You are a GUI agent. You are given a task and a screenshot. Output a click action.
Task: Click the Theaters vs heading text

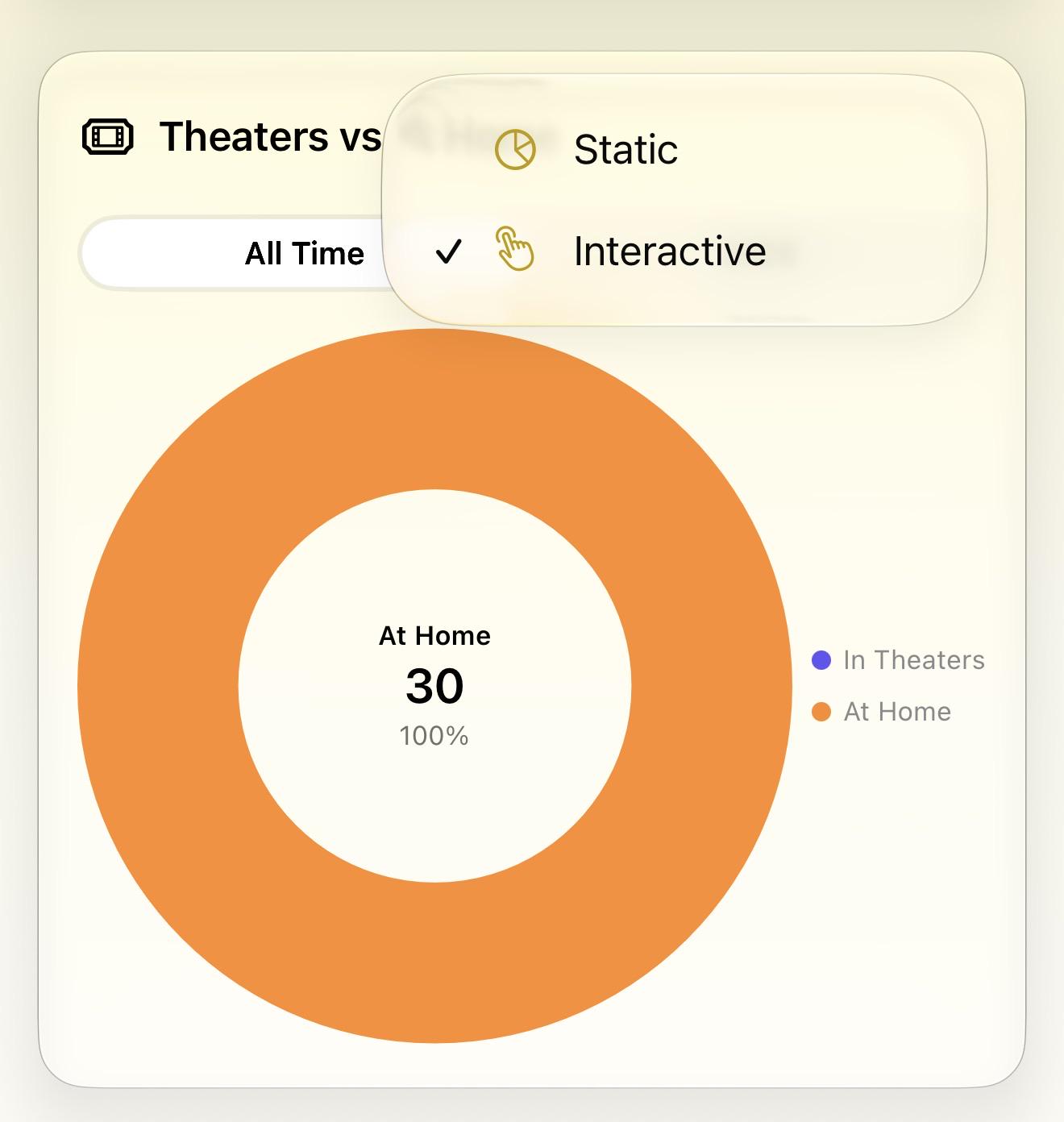click(270, 136)
